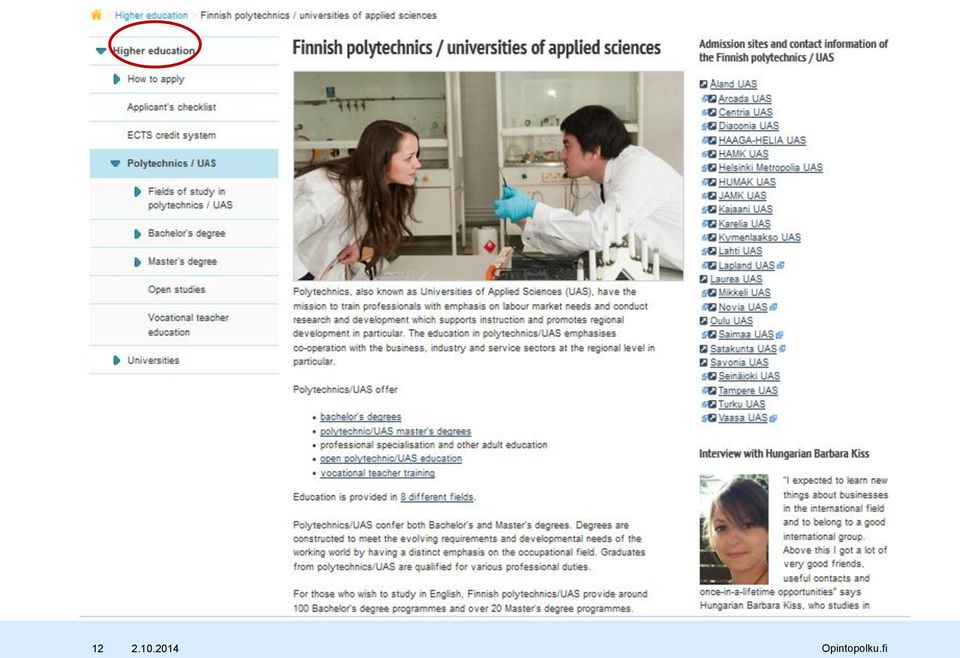The width and height of the screenshot is (960, 658).
Task: Open Oulu UAS link
Action: pyautogui.click(x=731, y=321)
